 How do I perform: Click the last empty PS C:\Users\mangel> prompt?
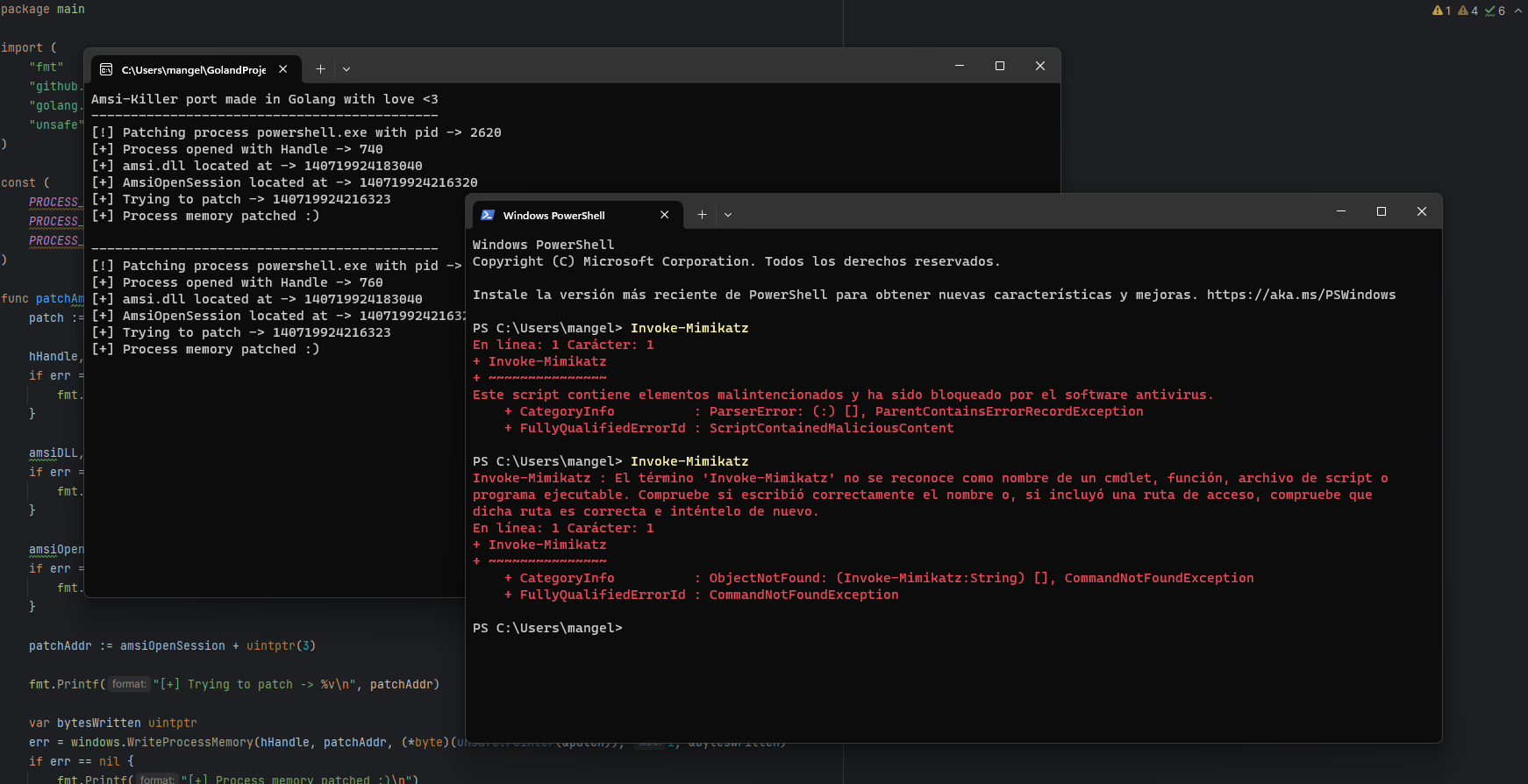547,628
